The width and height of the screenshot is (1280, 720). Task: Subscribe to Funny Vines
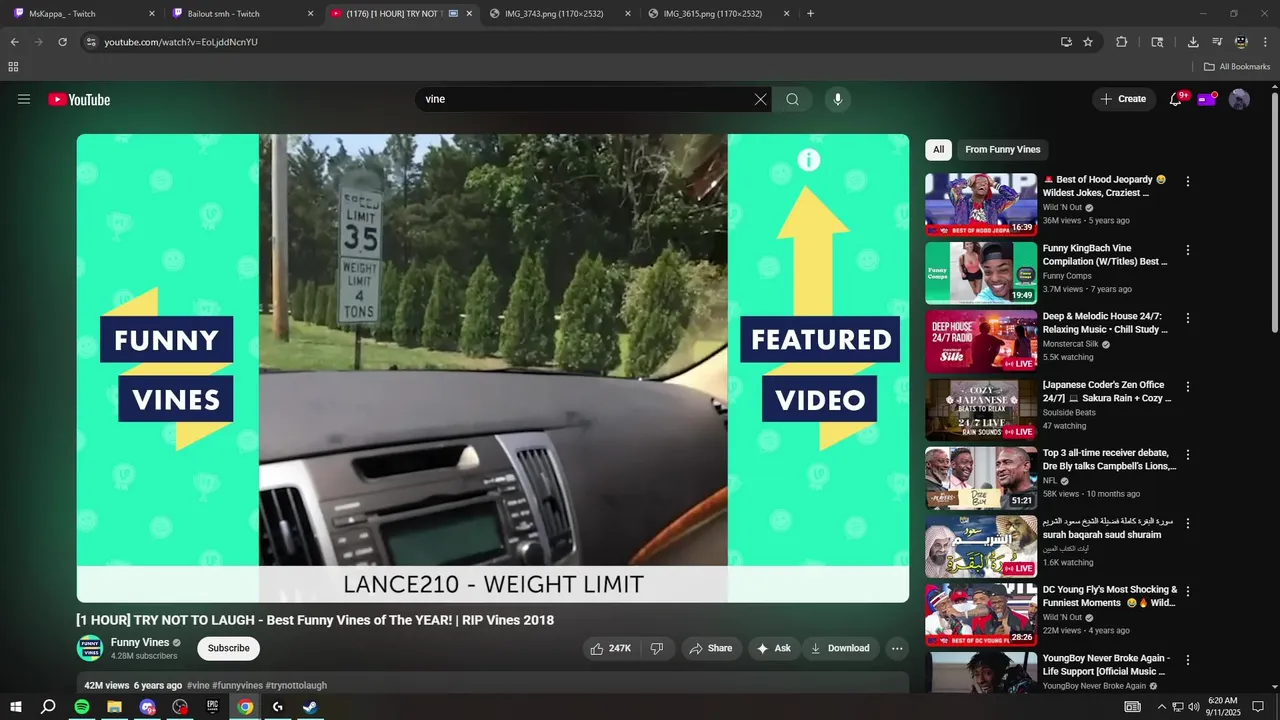point(229,648)
